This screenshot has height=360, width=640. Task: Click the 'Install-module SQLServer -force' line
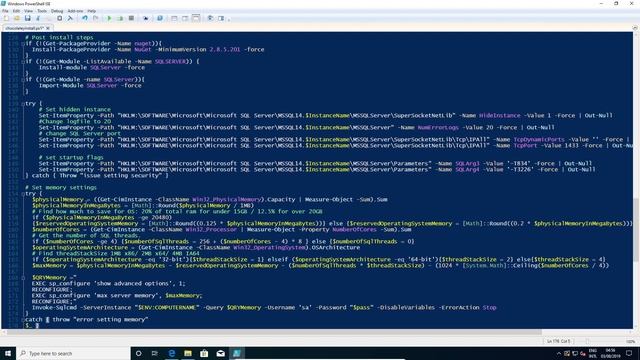[x=92, y=68]
